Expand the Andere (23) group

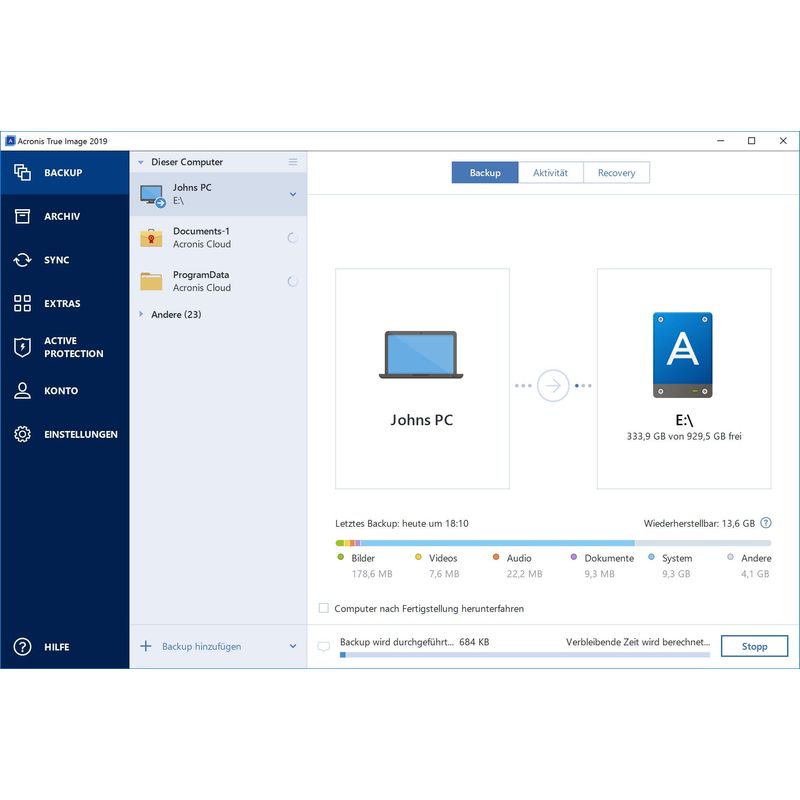click(x=141, y=314)
